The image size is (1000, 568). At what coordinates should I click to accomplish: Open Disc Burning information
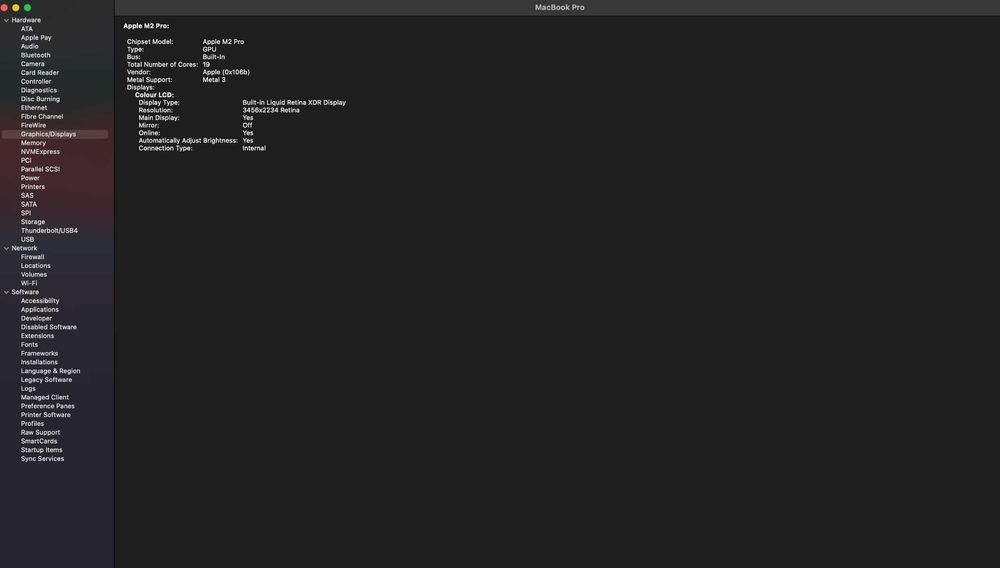(40, 99)
